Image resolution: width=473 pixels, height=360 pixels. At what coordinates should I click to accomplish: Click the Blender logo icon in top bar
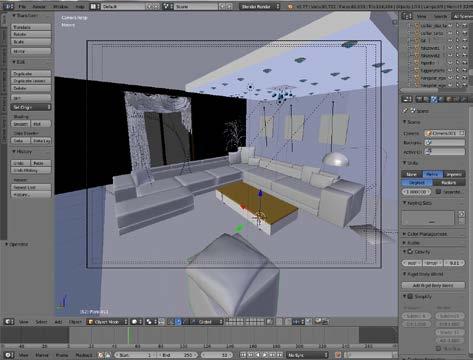click(x=290, y=7)
